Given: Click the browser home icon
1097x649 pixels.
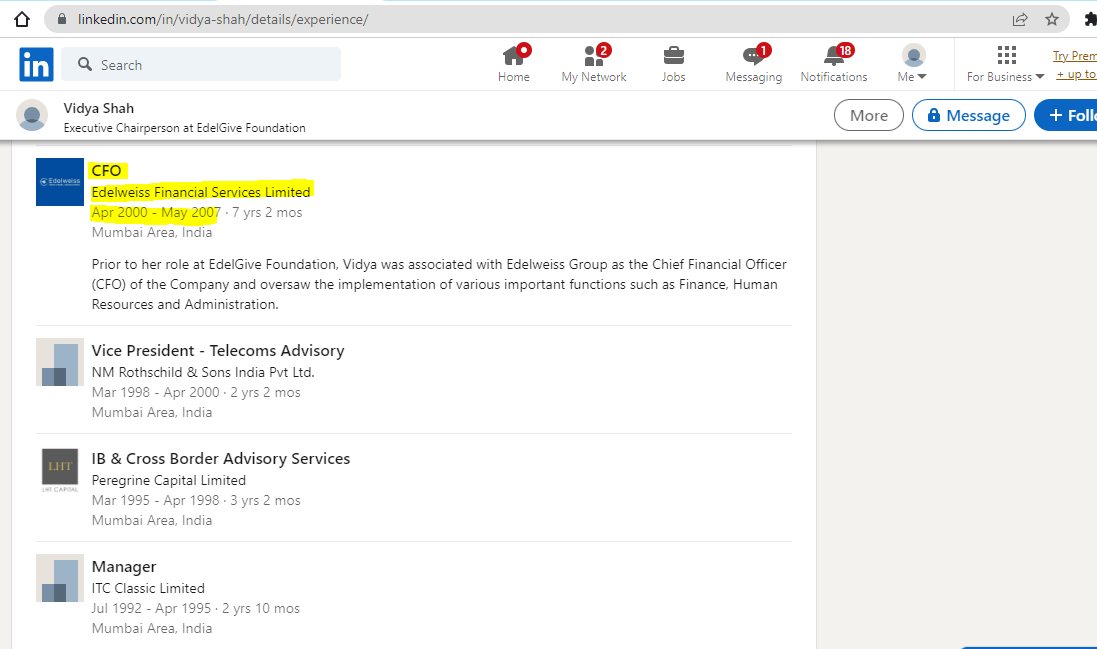Looking at the screenshot, I should [22, 19].
